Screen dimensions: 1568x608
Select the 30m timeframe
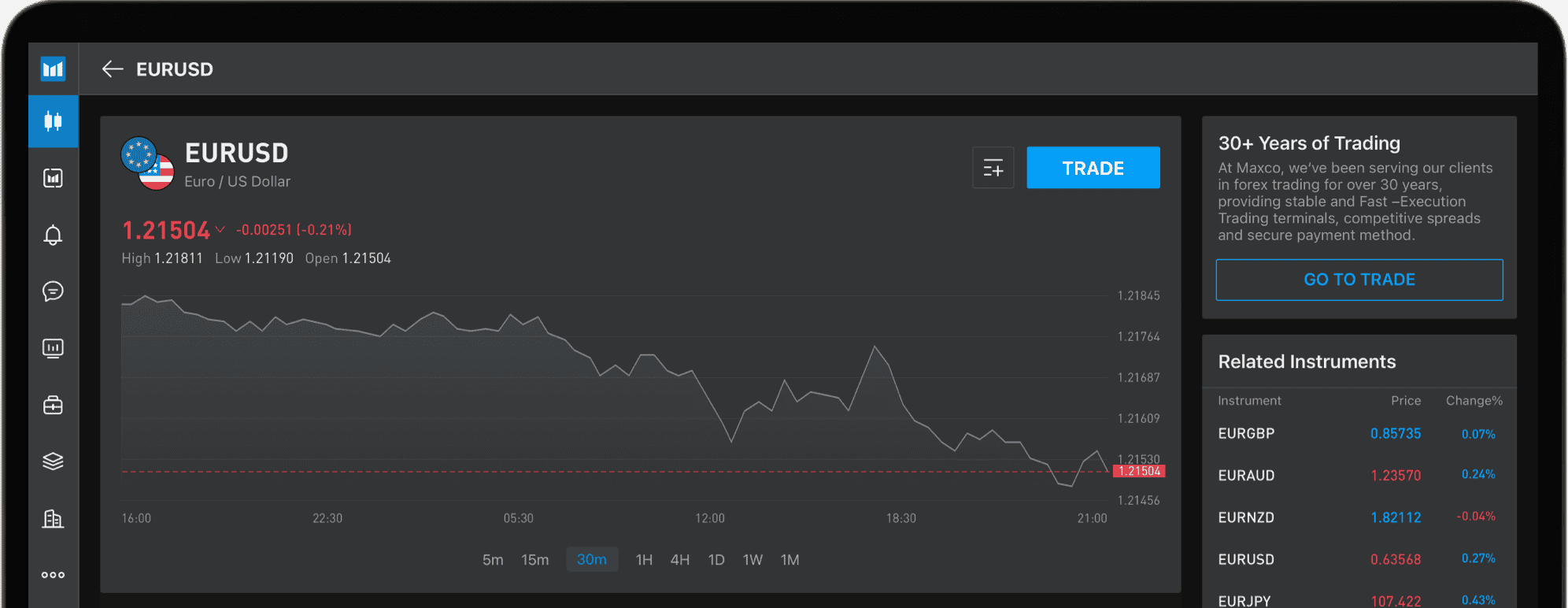tap(592, 560)
